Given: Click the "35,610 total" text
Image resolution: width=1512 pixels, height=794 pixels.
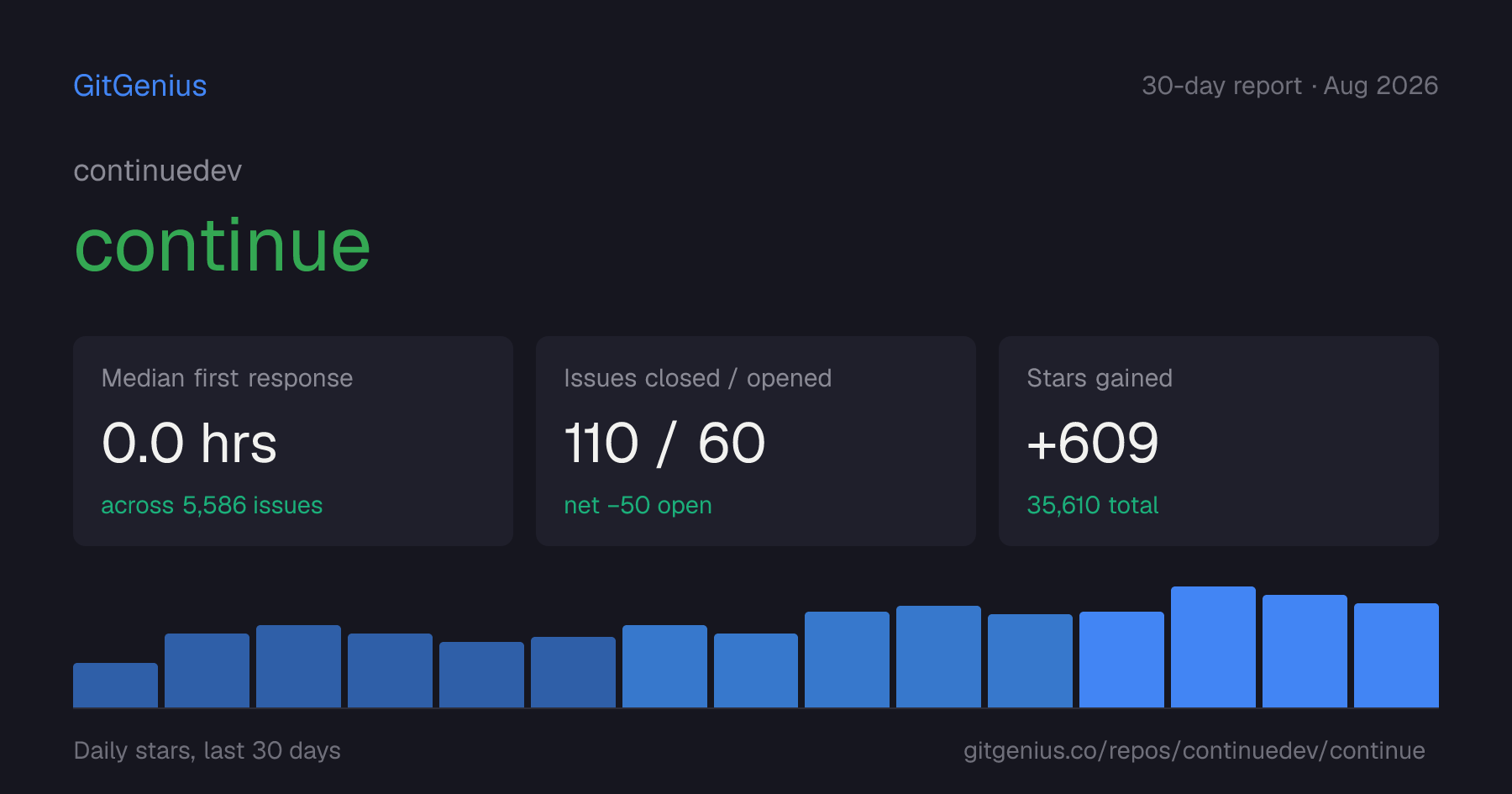Looking at the screenshot, I should [1093, 505].
